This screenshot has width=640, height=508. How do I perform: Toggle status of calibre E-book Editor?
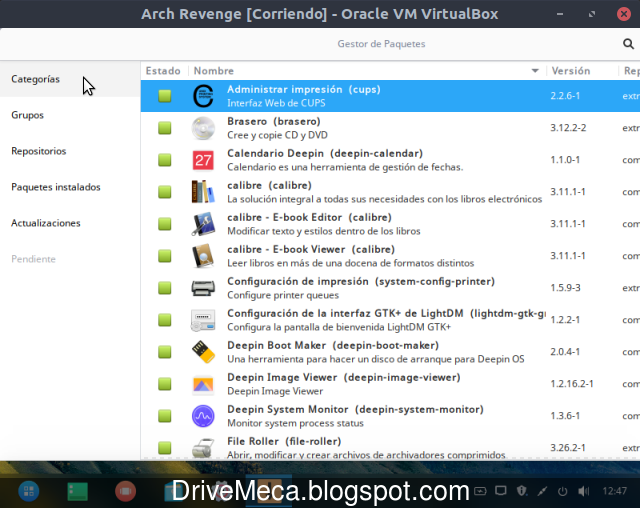point(165,224)
